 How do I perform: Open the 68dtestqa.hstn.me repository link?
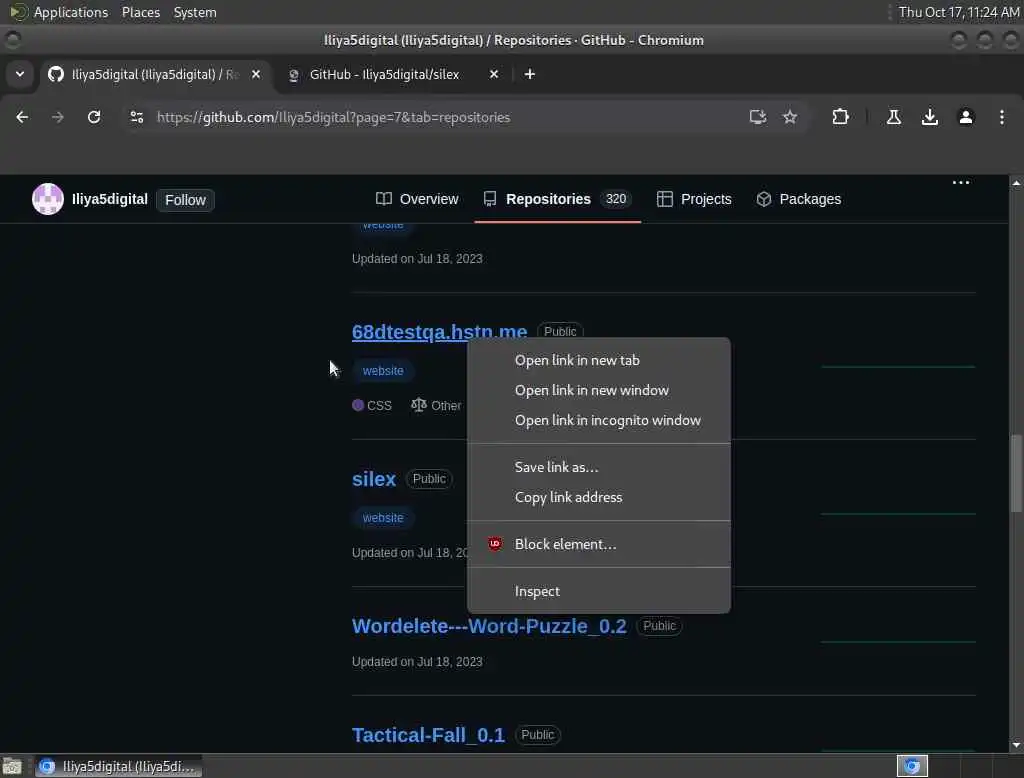pyautogui.click(x=440, y=332)
